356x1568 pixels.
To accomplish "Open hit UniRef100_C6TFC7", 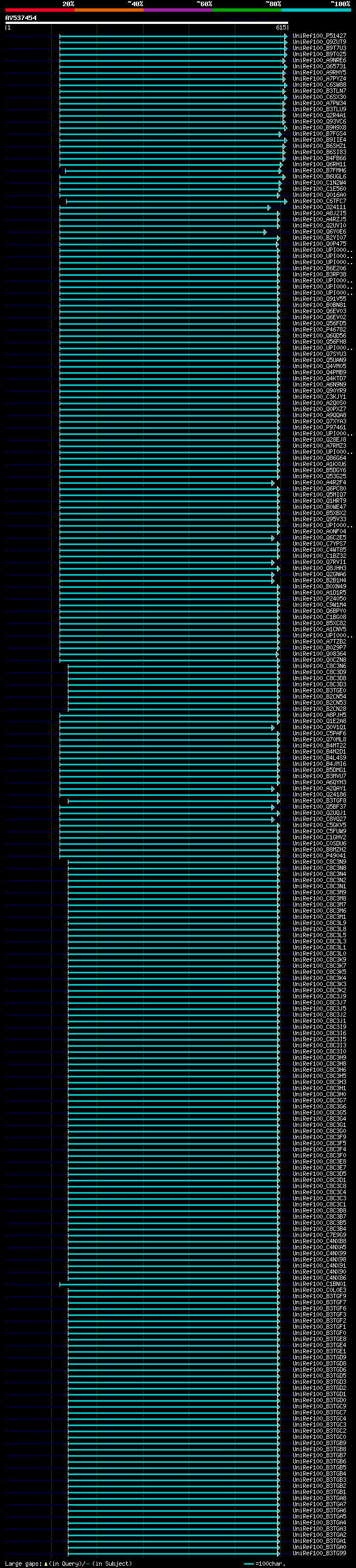I will 319,201.
